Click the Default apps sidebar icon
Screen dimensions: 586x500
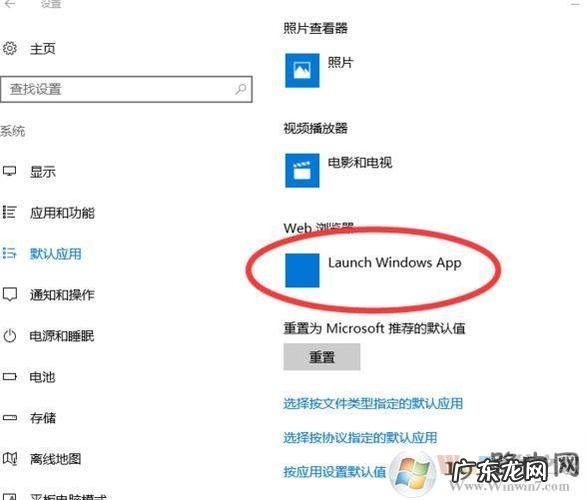(9, 253)
